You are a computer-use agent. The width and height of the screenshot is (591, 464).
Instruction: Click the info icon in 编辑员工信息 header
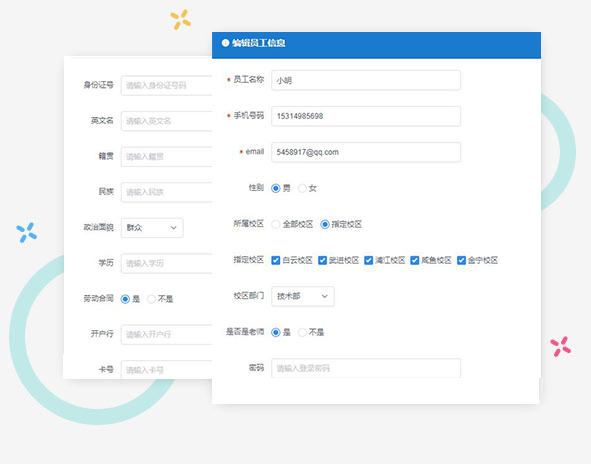tap(225, 43)
